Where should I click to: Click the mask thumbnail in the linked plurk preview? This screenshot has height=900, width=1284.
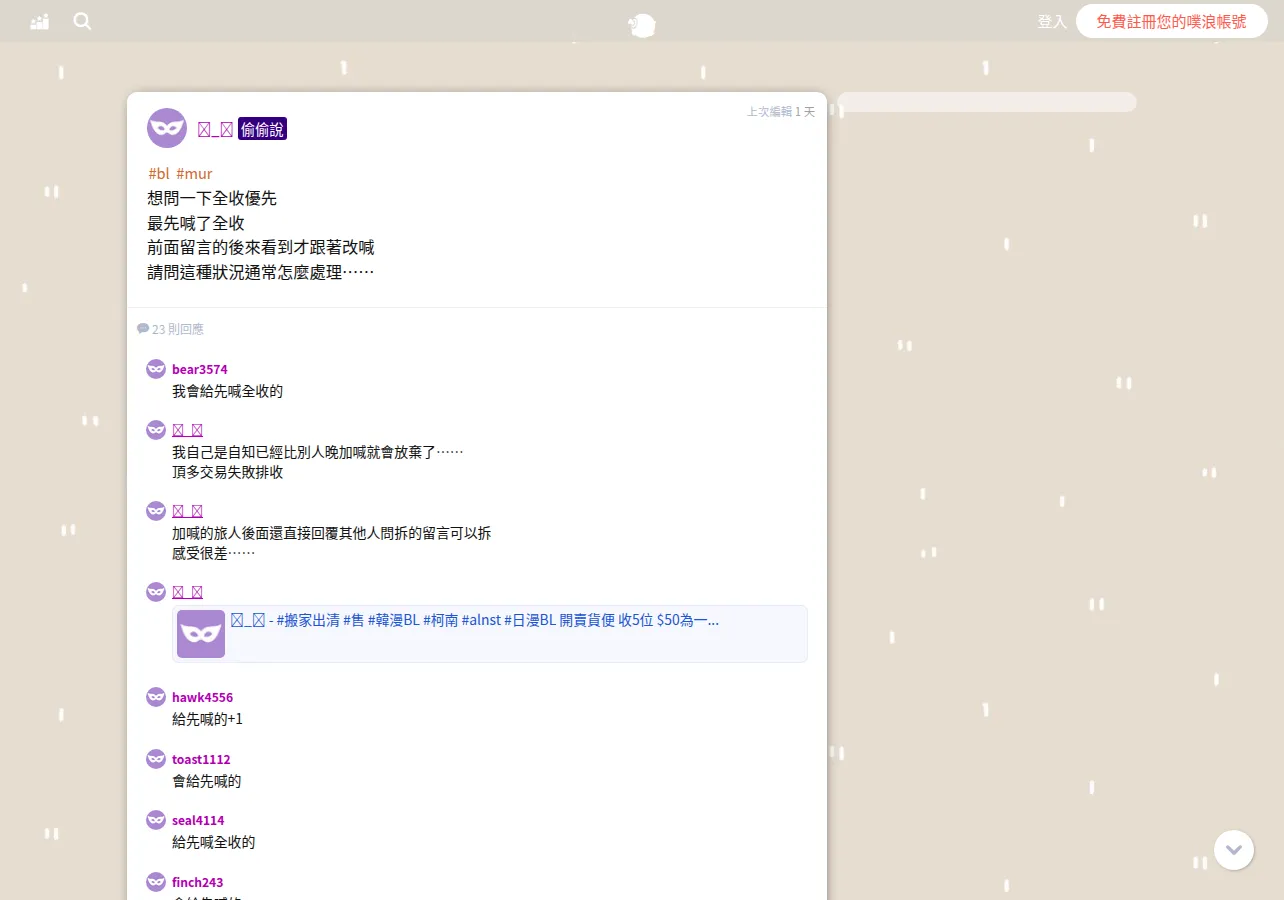click(x=201, y=634)
